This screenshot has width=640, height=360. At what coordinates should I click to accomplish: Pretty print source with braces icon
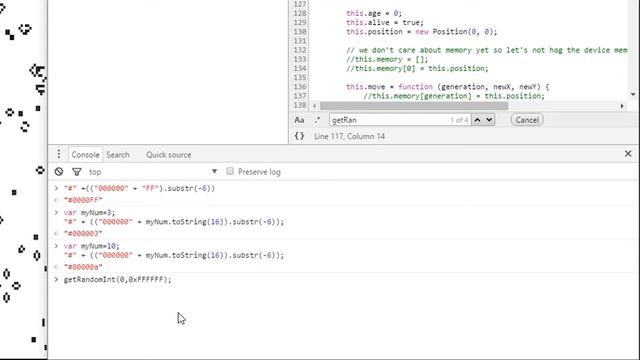pos(299,136)
